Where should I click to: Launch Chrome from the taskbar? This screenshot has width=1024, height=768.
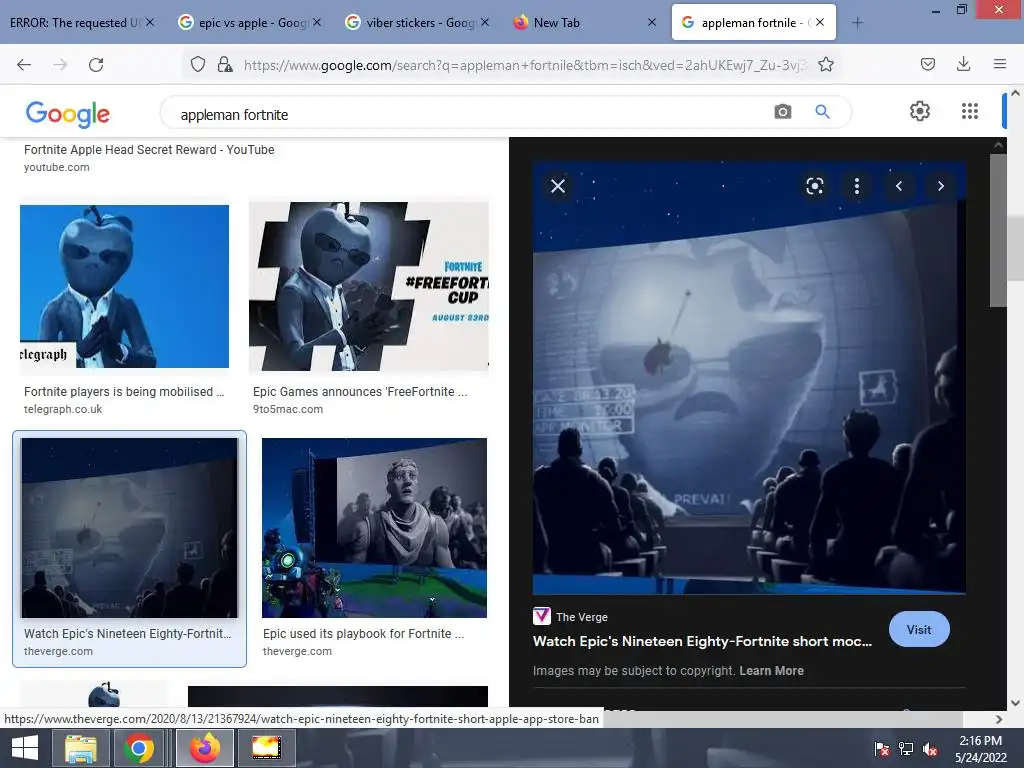(138, 748)
